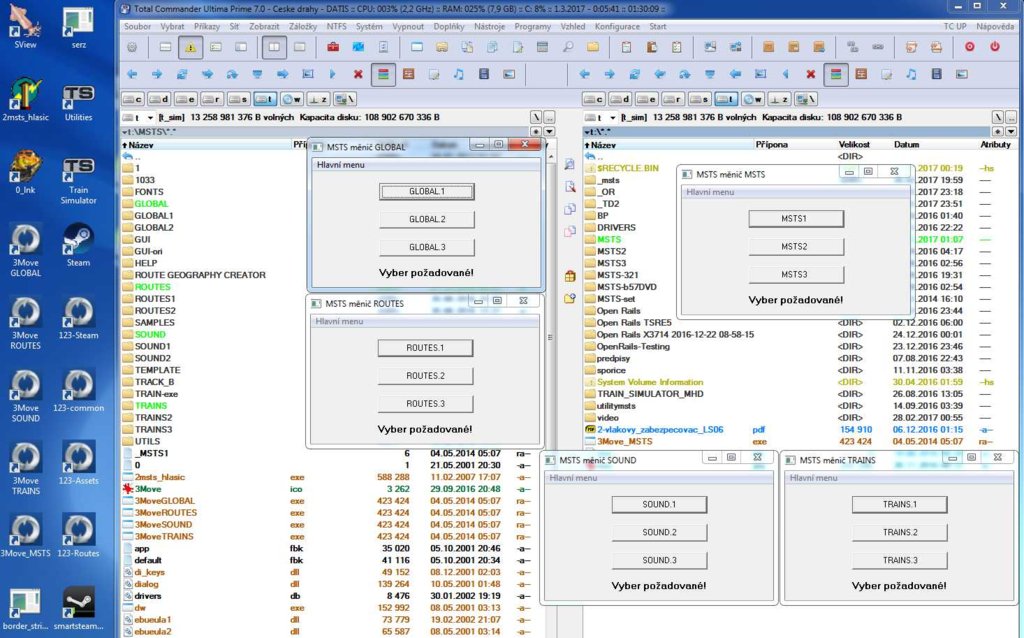Expand left panel directory history arrow
Screen dimensions: 1024x638
(548, 131)
